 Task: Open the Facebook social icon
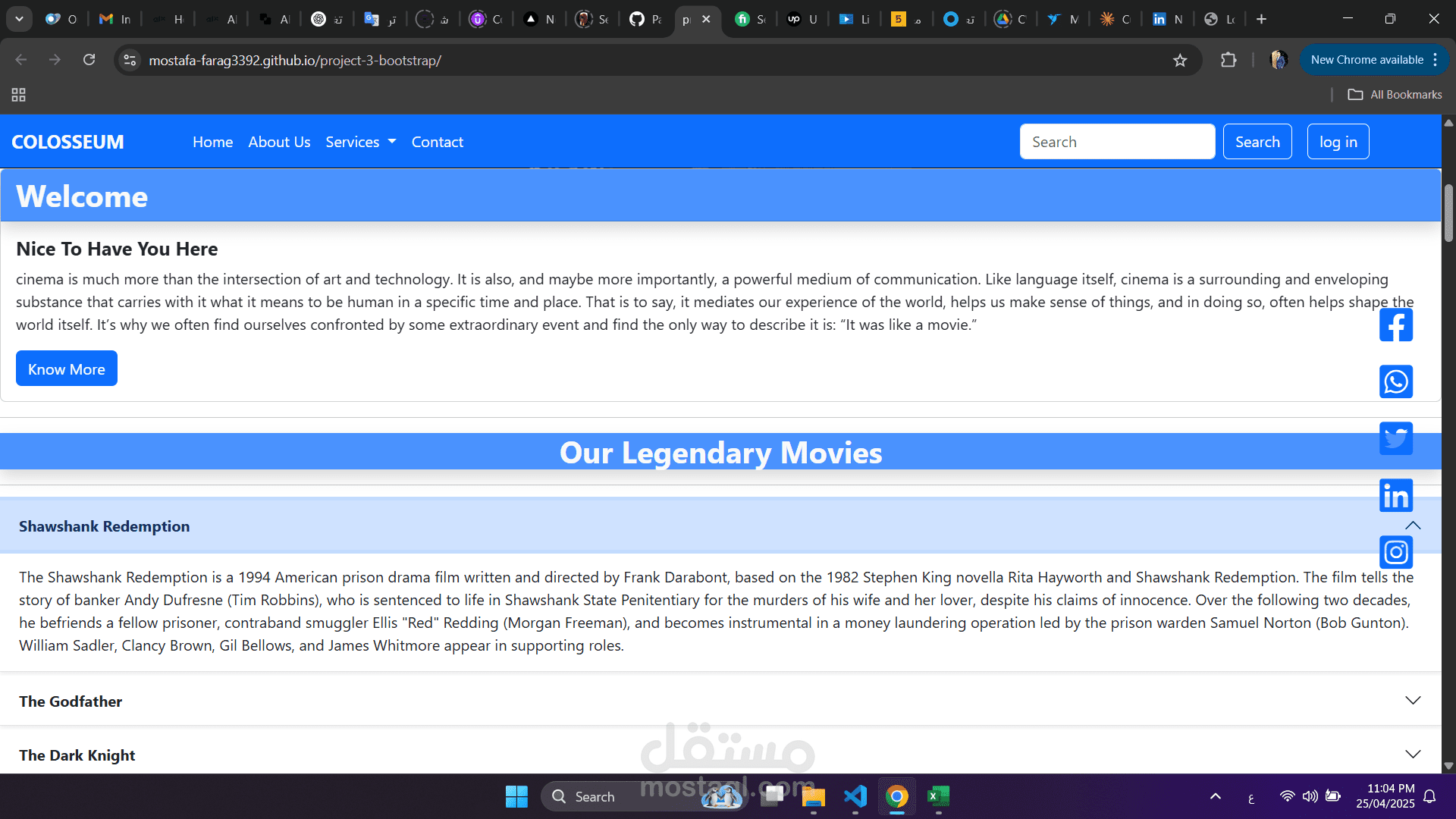1395,325
